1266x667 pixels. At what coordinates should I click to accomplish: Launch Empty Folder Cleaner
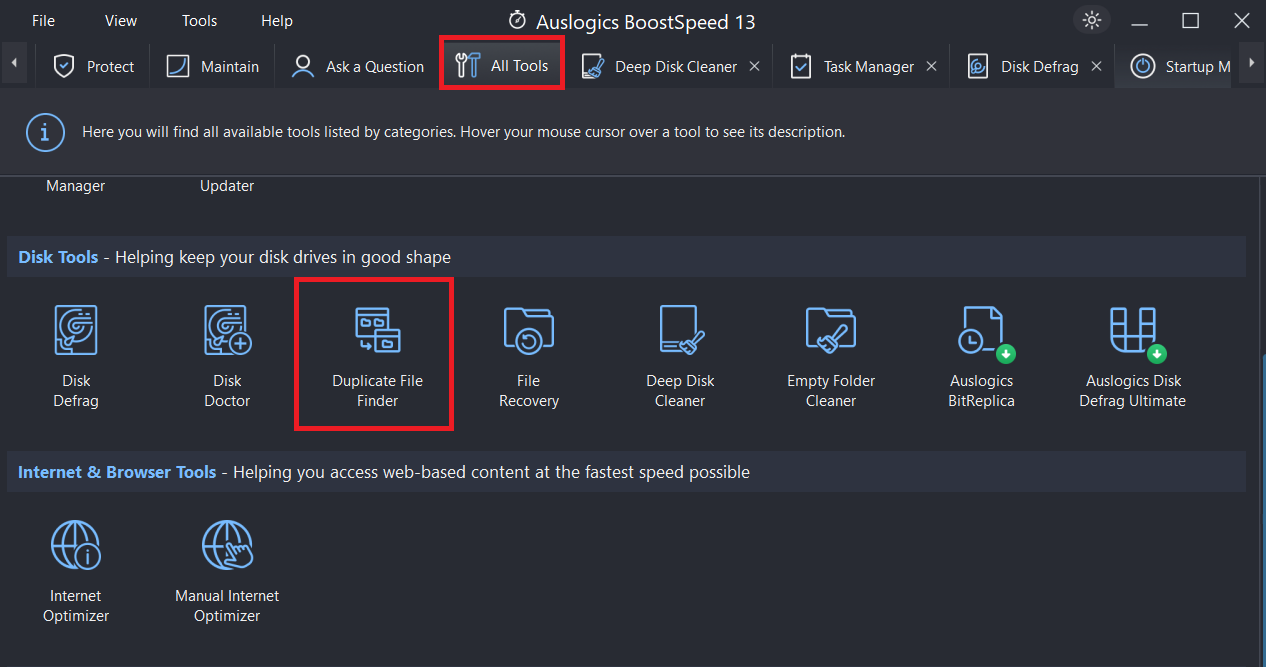(x=831, y=357)
